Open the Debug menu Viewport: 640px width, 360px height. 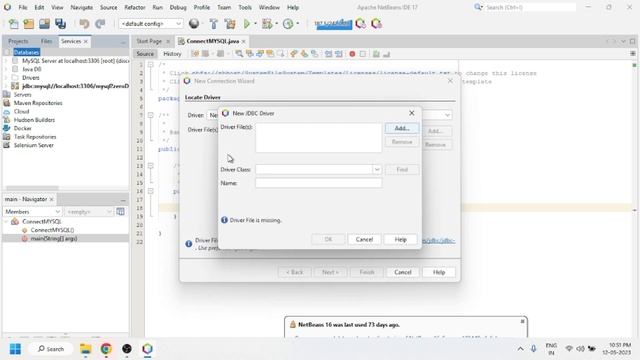(178, 7)
